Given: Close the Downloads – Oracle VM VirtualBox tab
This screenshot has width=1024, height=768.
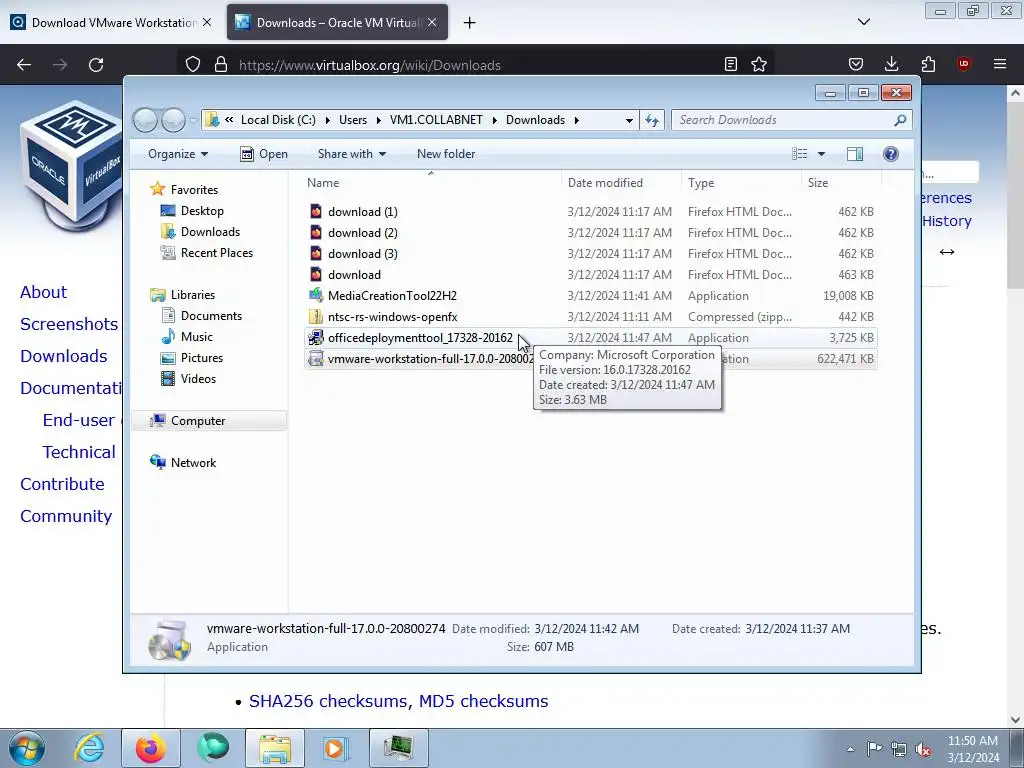Looking at the screenshot, I should tap(432, 22).
